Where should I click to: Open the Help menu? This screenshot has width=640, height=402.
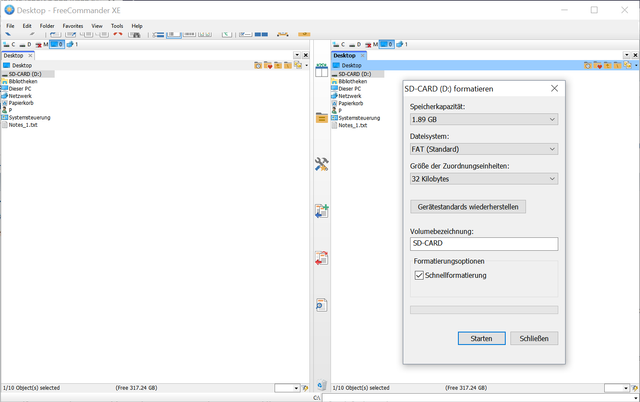point(137,26)
